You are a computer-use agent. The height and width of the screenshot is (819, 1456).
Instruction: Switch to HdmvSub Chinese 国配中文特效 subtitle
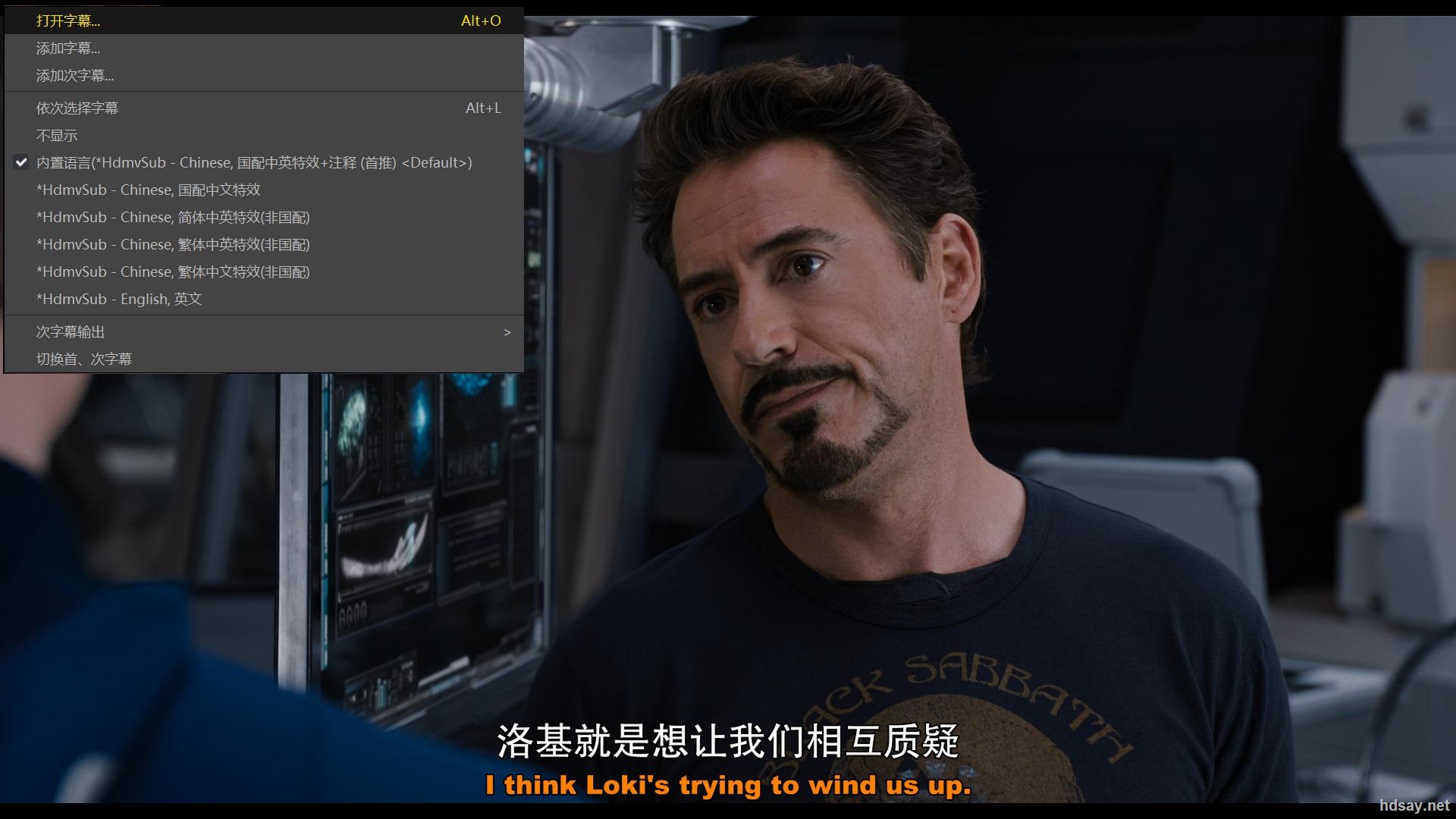point(264,190)
